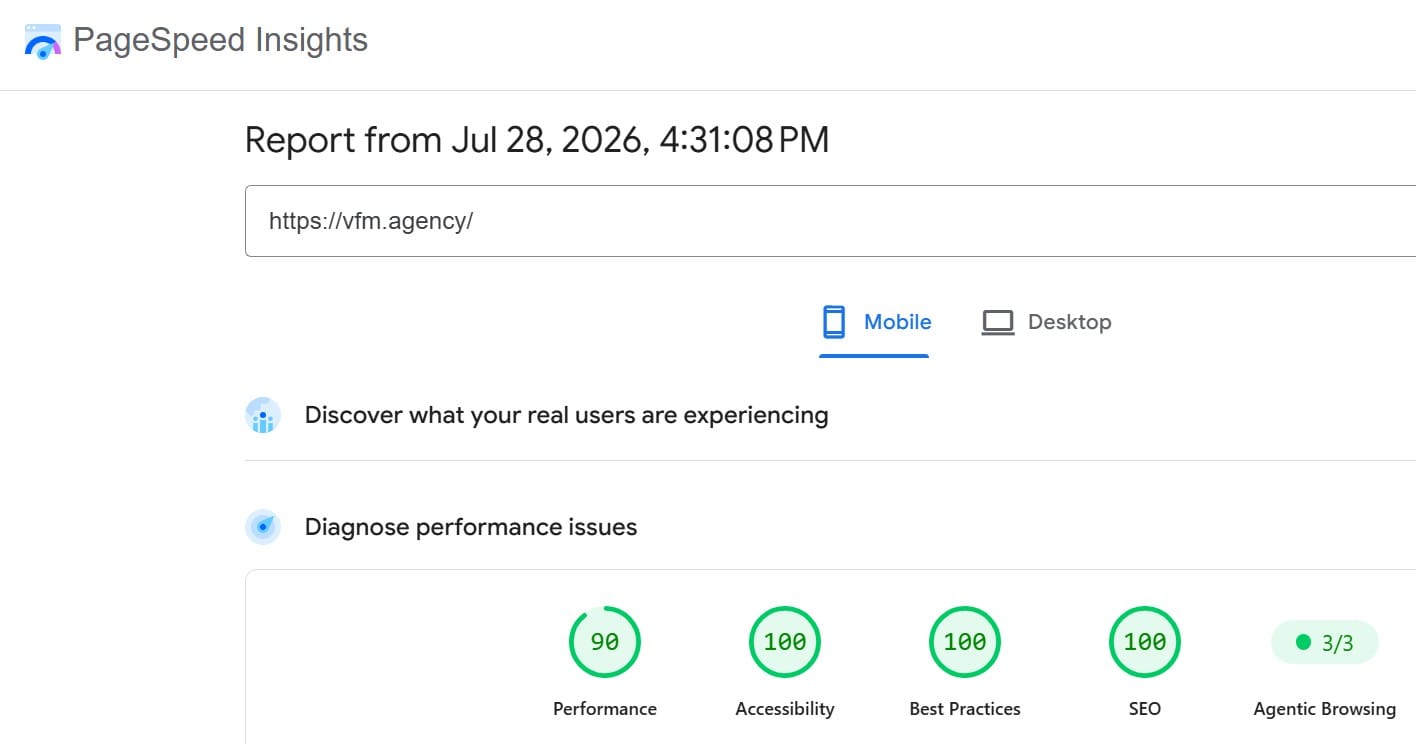The image size is (1416, 744).
Task: Switch to the Mobile tab
Action: 874,322
